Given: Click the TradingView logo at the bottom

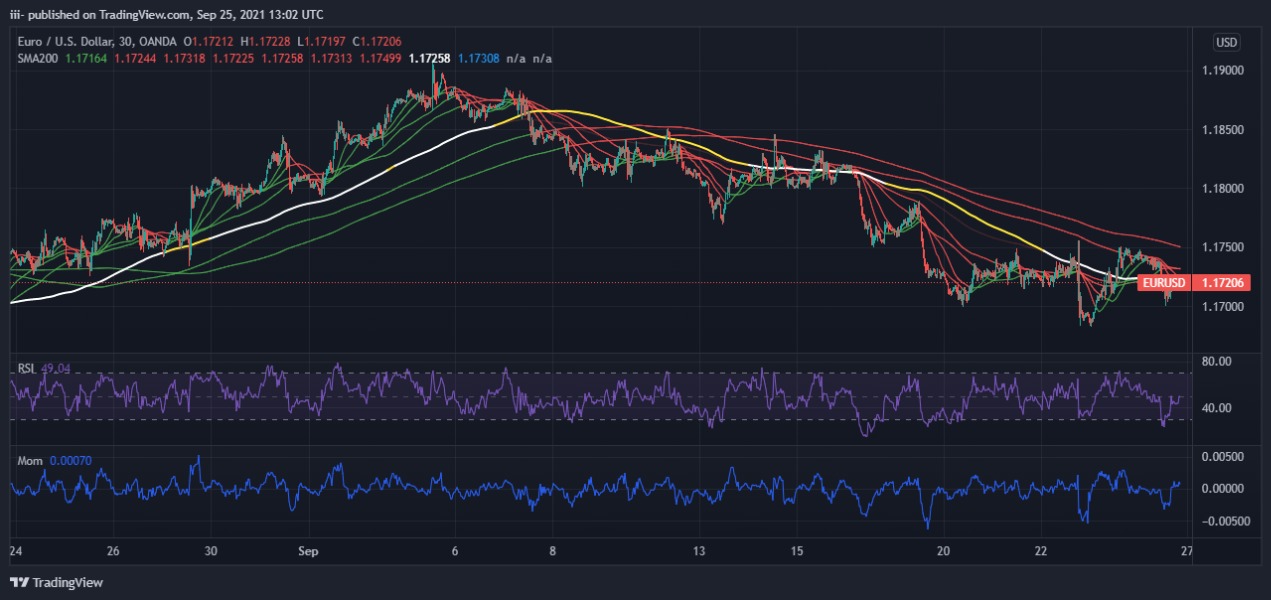Looking at the screenshot, I should tap(56, 582).
